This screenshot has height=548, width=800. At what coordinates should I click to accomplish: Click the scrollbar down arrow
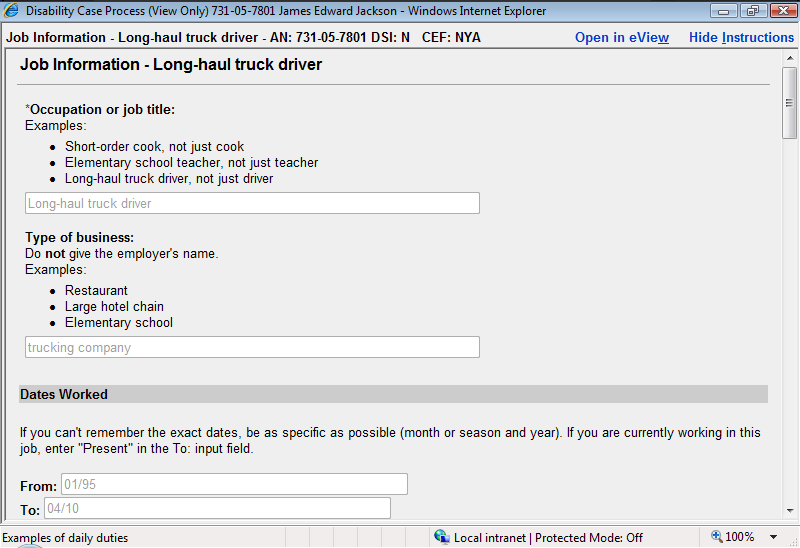(x=789, y=510)
